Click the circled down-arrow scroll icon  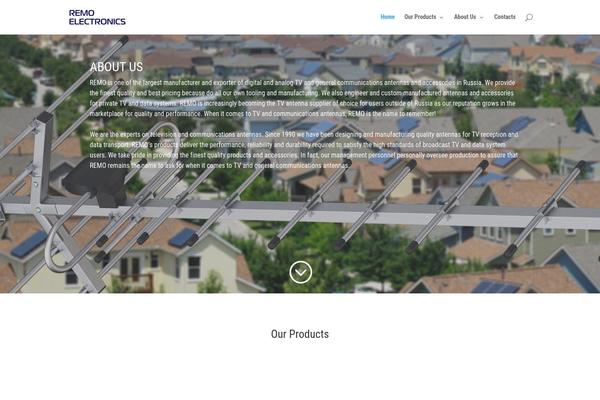click(x=300, y=272)
